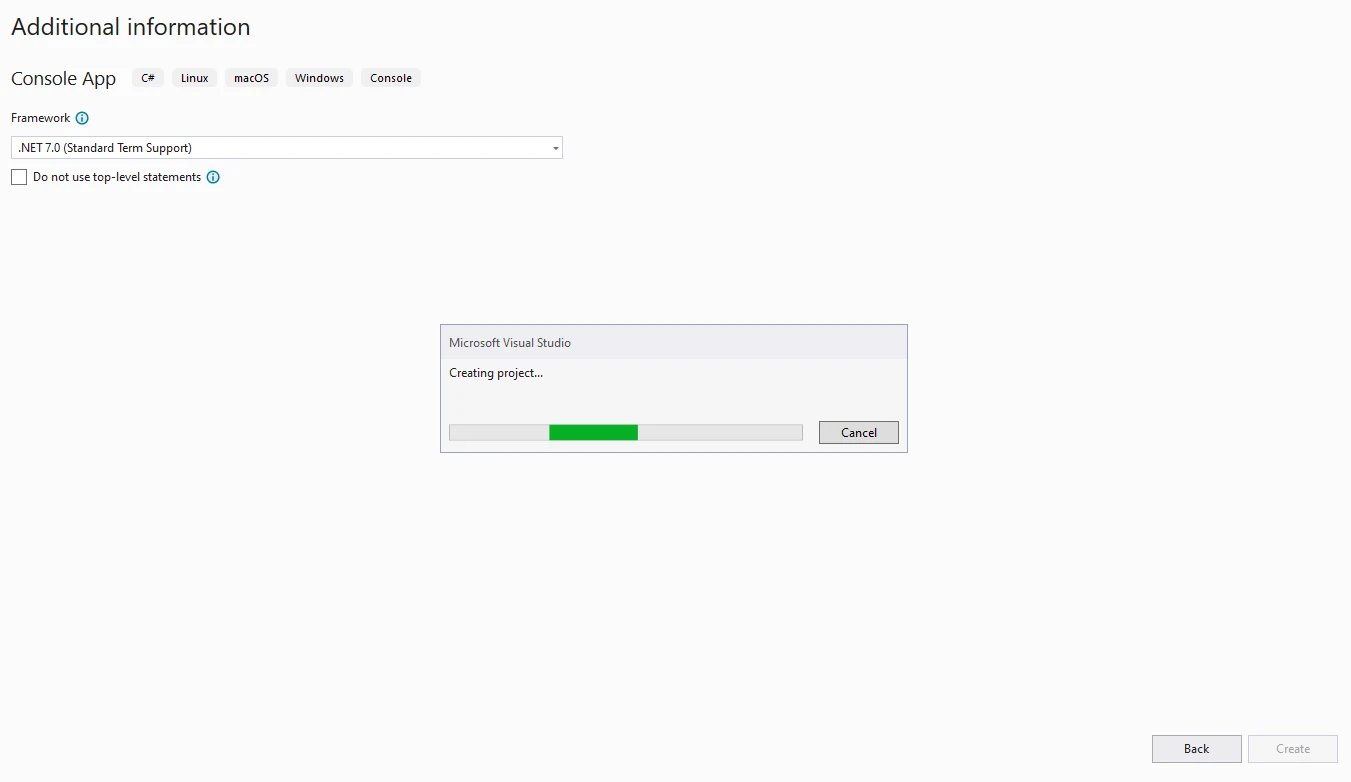Screen dimensions: 1351x782
Task: Click the info icon beside Framework
Action: [82, 118]
